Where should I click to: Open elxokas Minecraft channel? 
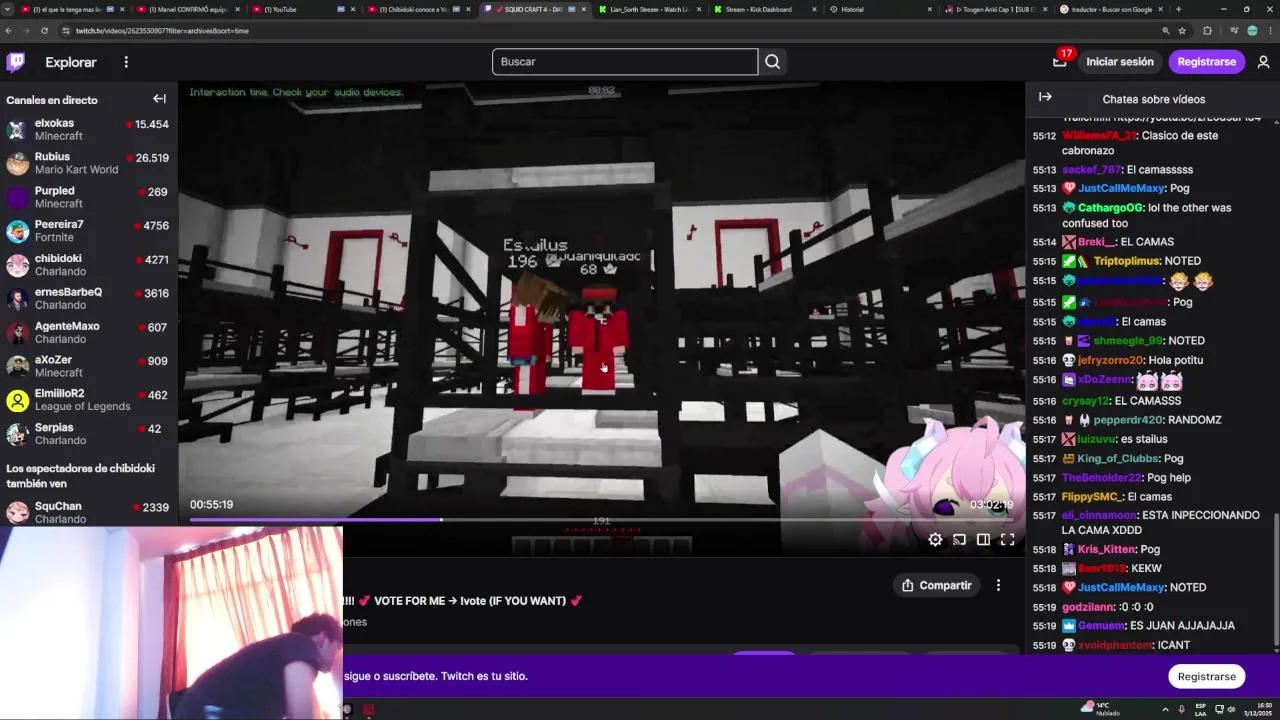(x=88, y=130)
